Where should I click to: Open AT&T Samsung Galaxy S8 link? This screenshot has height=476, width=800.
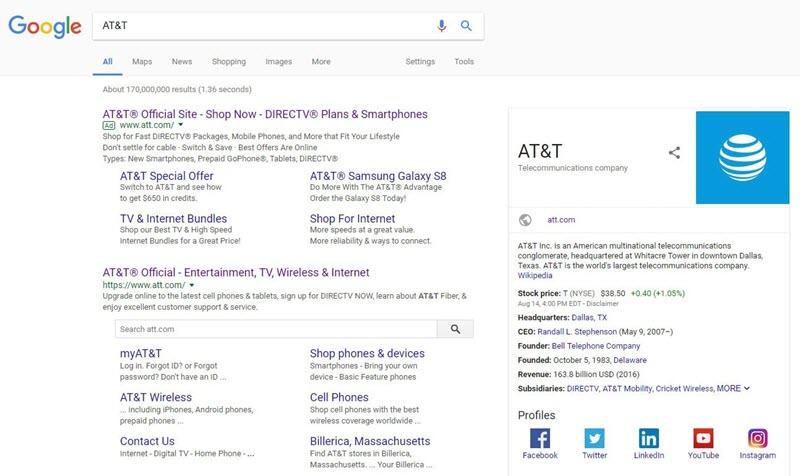click(x=378, y=176)
